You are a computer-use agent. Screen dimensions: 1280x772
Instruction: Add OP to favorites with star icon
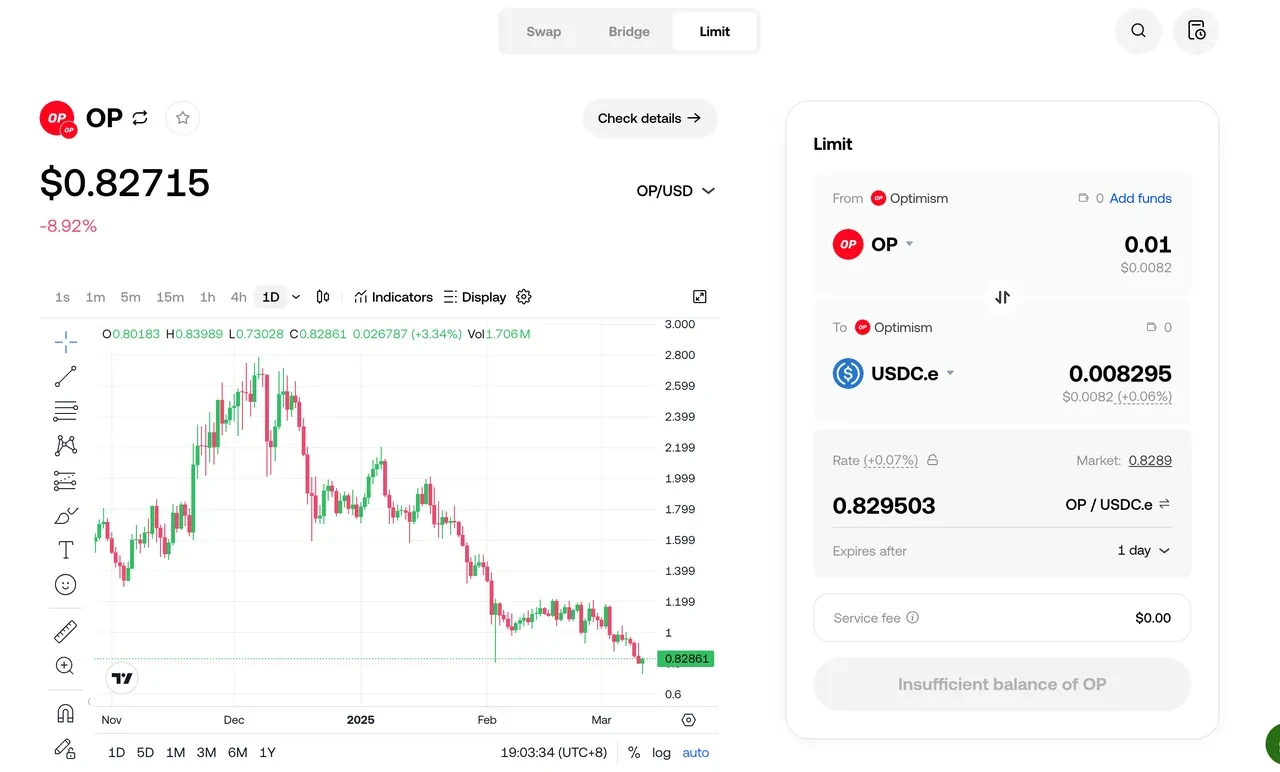tap(183, 118)
